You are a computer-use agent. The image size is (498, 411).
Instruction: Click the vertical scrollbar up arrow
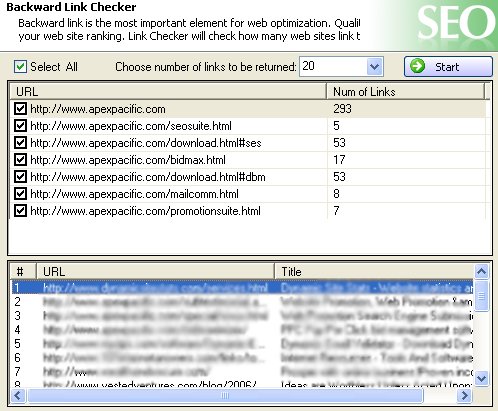point(481,272)
